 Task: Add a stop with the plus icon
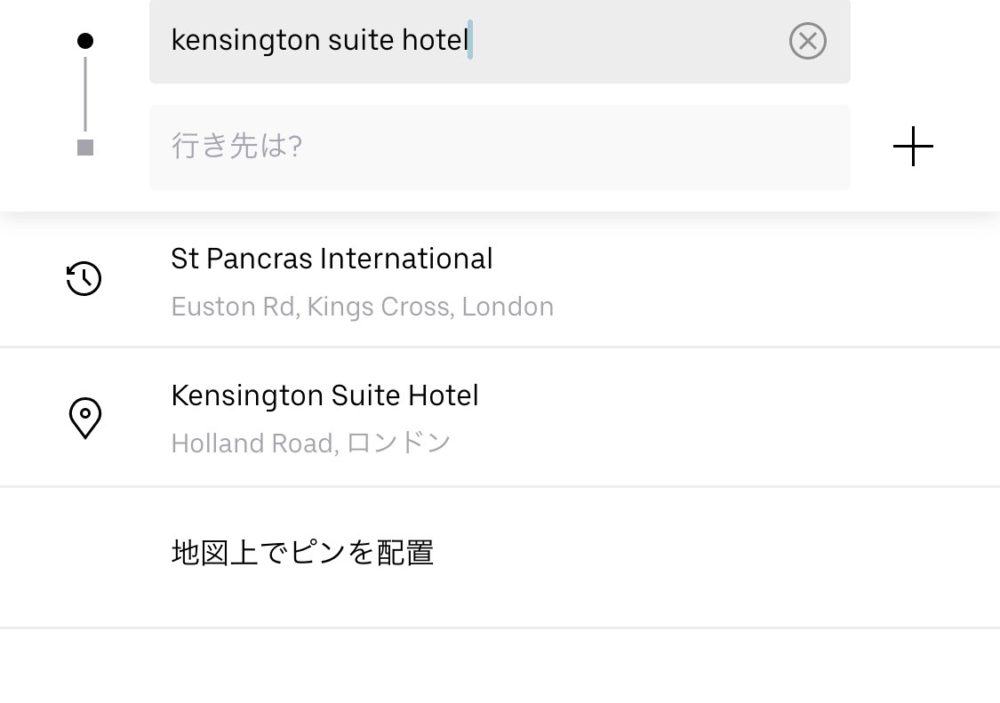pos(912,148)
